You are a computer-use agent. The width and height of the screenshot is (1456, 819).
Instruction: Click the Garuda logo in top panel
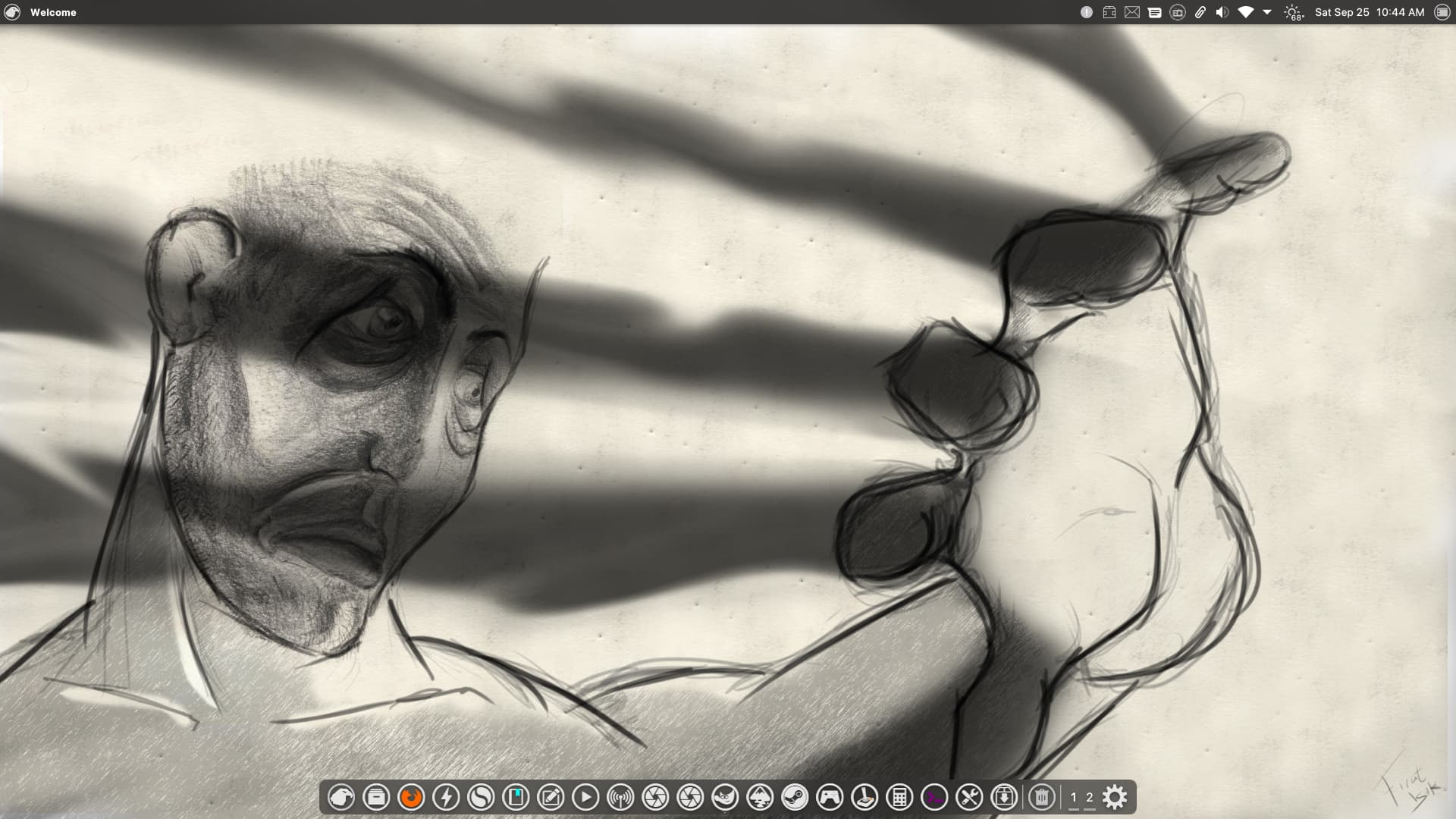pyautogui.click(x=11, y=12)
